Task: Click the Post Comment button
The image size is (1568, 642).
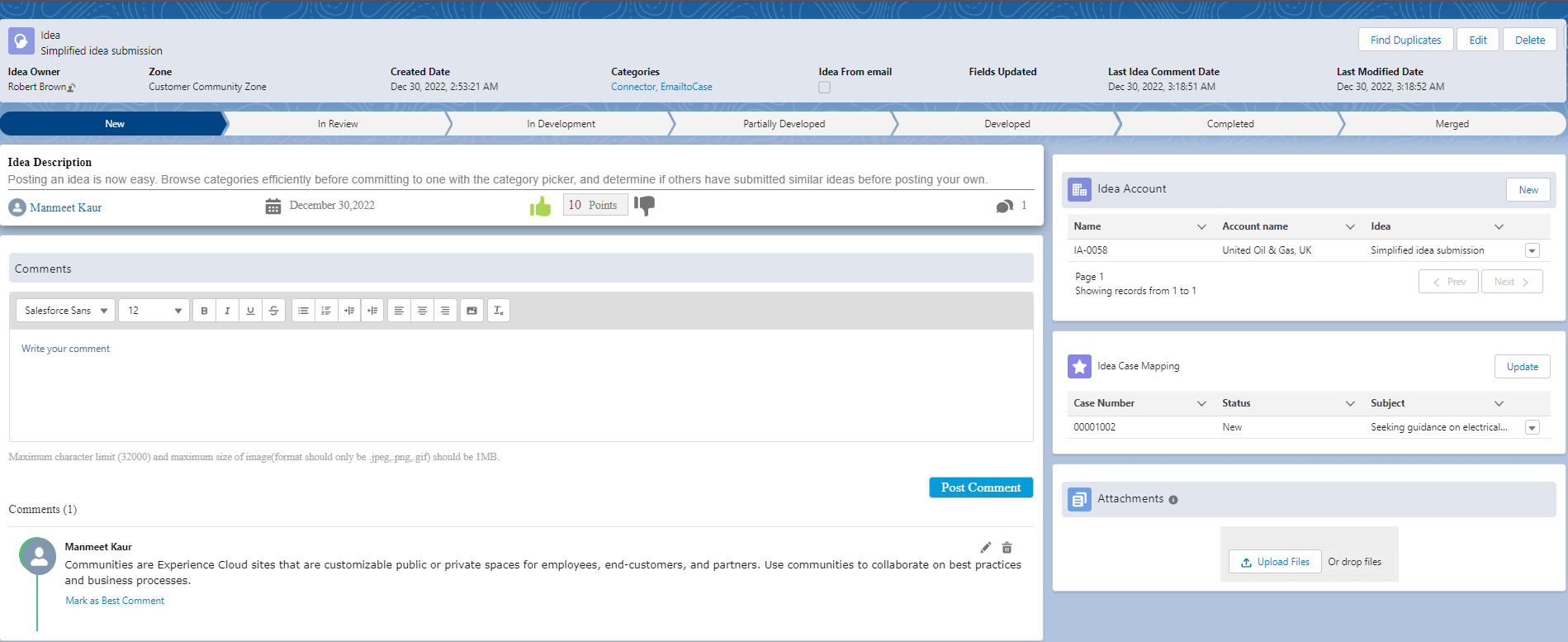Action: click(x=980, y=487)
